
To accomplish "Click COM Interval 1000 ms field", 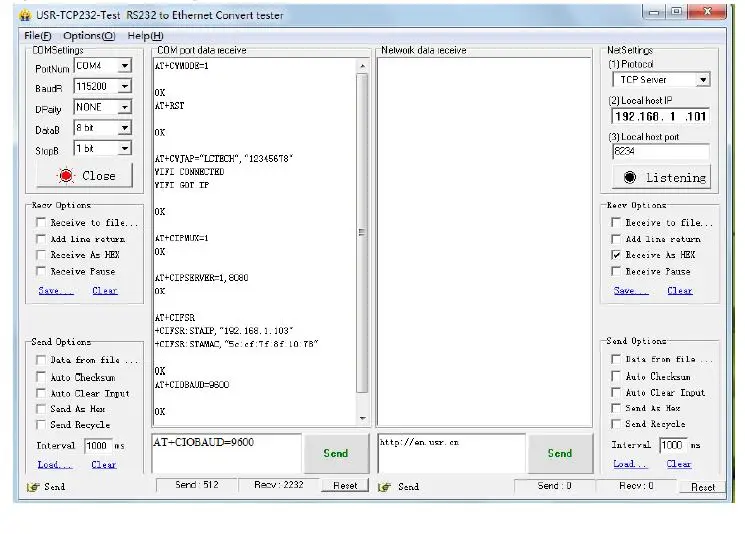I will point(98,446).
